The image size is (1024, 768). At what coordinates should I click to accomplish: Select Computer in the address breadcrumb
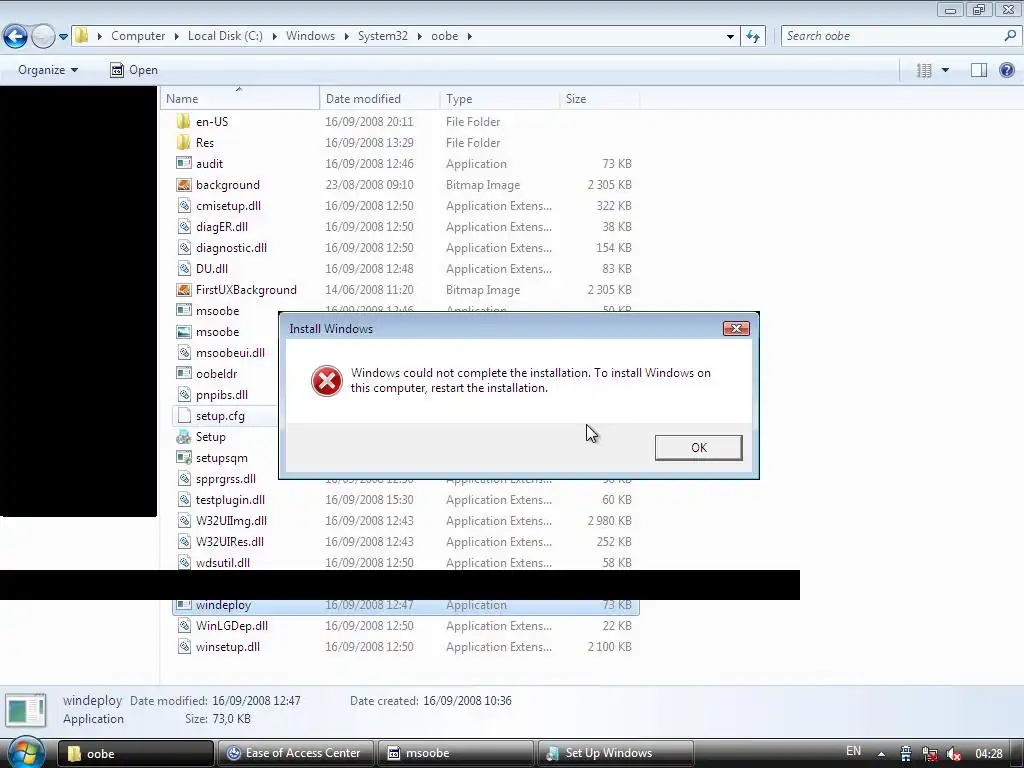tap(138, 36)
